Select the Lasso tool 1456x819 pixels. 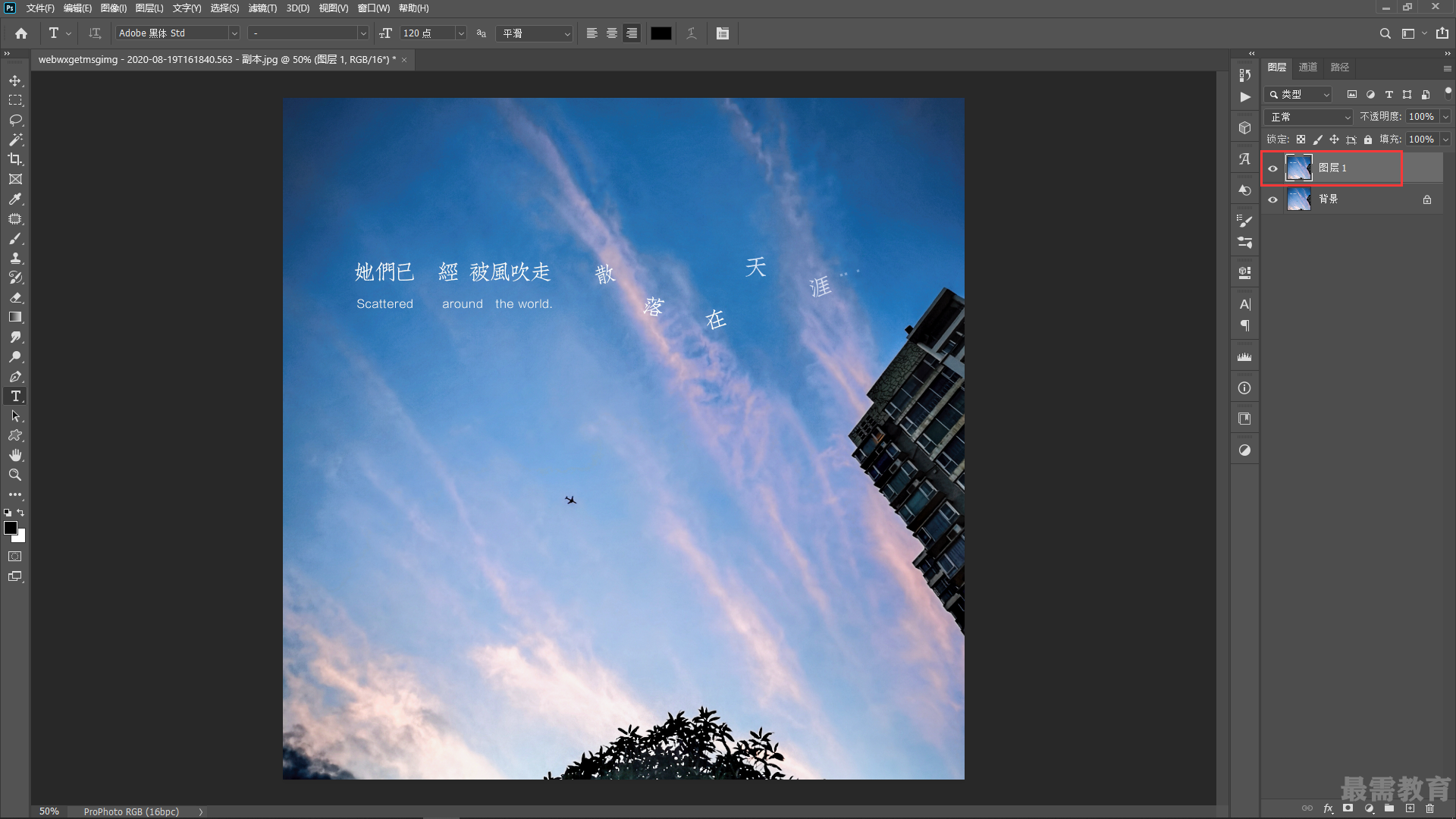[15, 120]
